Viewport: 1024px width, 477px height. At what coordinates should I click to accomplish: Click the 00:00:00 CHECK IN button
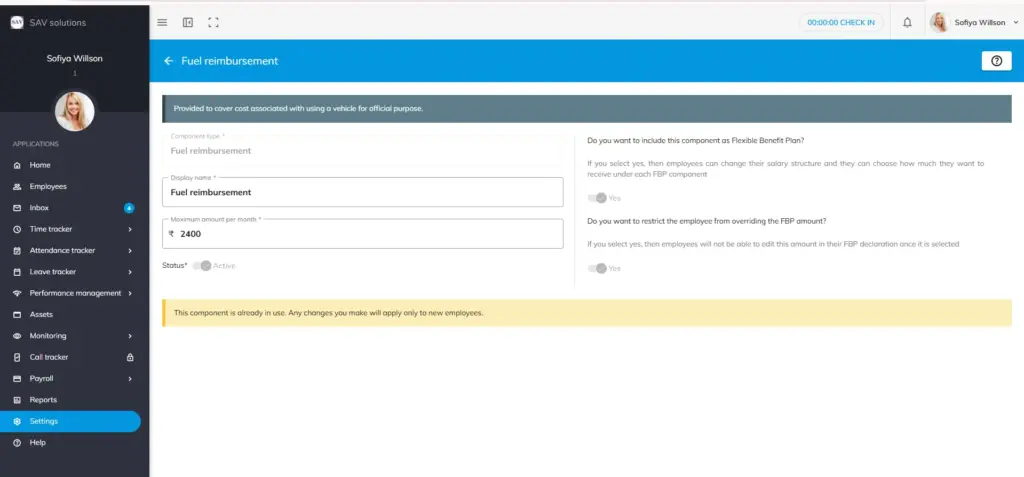pos(841,22)
